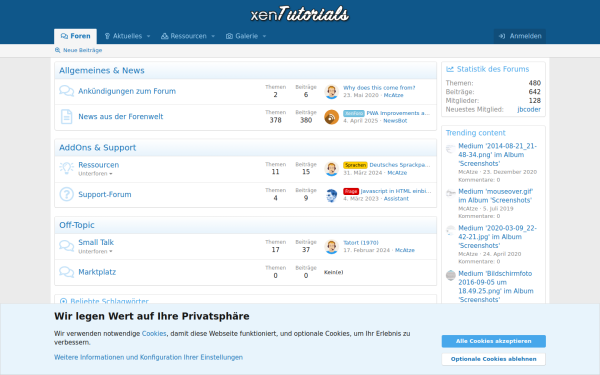Click the red Frage prefix label
Screen dimensions: 600x375
point(351,191)
